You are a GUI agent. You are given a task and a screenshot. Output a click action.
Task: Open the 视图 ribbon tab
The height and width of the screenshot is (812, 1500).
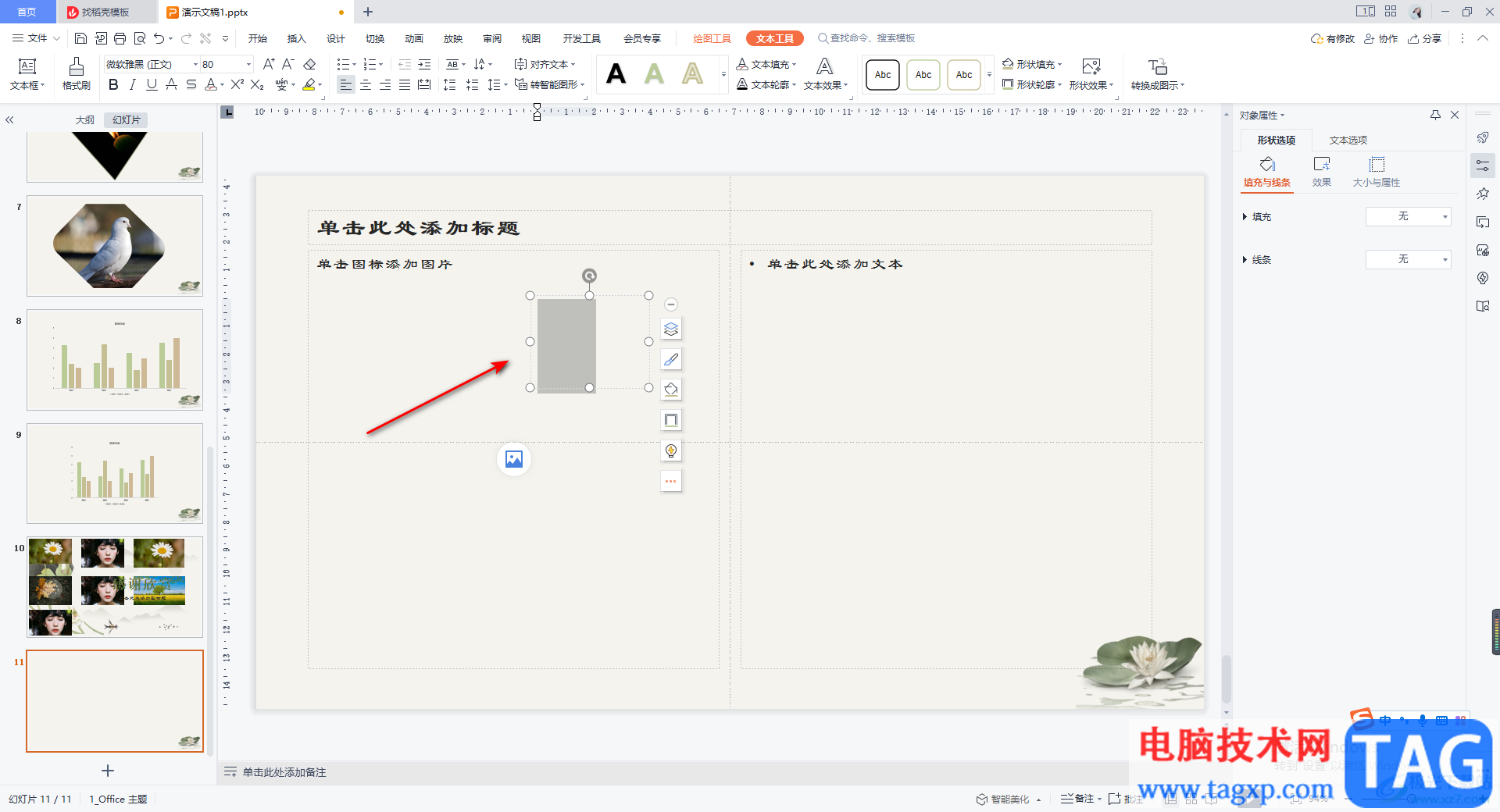(531, 38)
